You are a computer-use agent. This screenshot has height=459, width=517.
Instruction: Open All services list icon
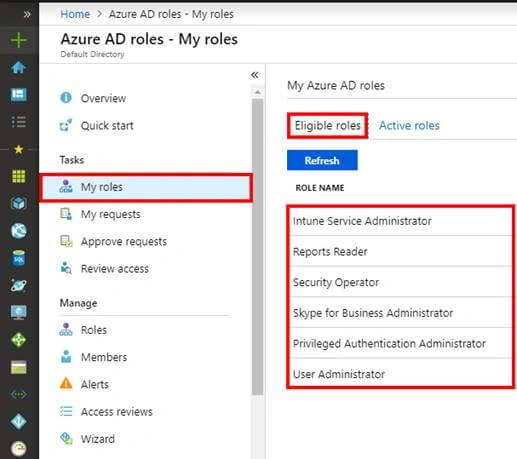tap(19, 122)
